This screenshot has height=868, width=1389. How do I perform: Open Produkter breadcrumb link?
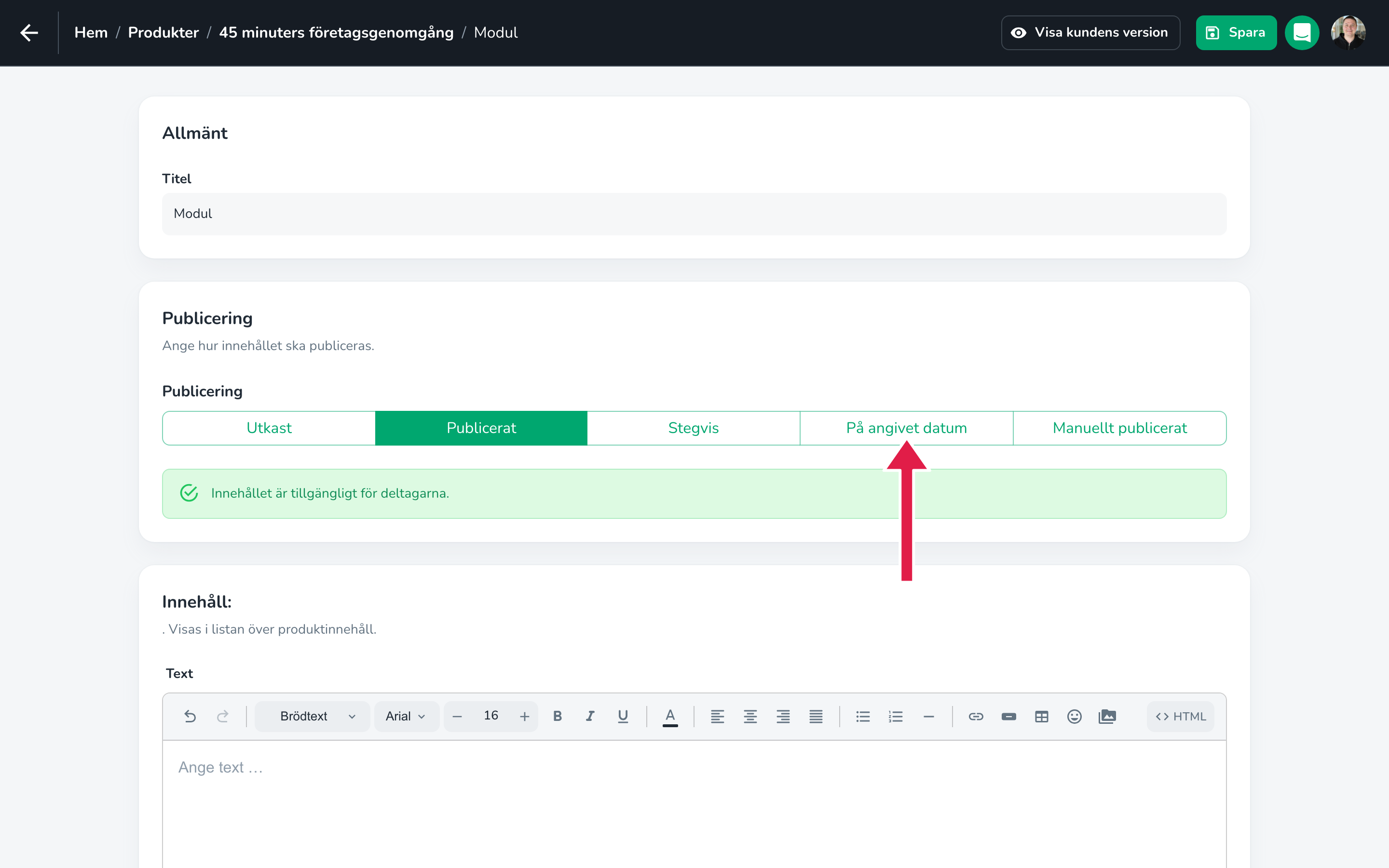(163, 33)
